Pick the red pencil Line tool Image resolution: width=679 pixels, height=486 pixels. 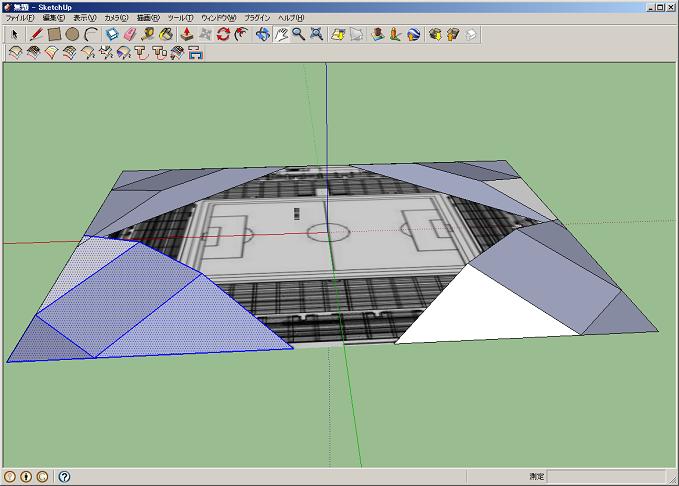coord(36,34)
